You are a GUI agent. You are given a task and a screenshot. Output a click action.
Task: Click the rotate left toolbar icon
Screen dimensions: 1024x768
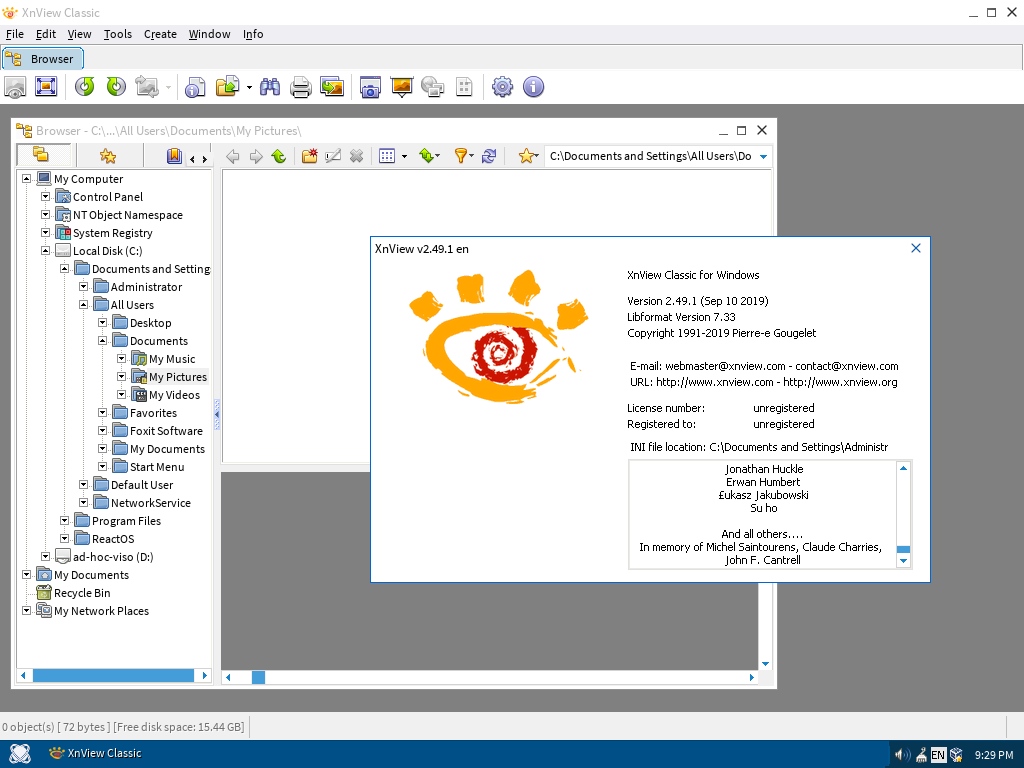(85, 87)
